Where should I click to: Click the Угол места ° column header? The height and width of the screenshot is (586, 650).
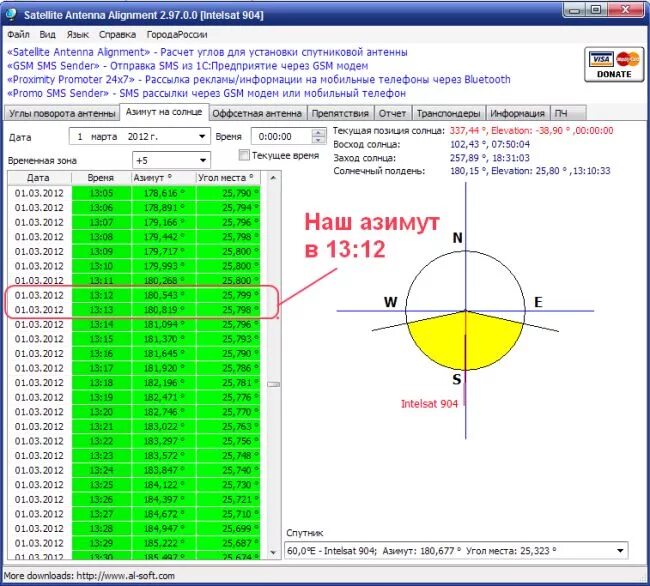pyautogui.click(x=228, y=178)
